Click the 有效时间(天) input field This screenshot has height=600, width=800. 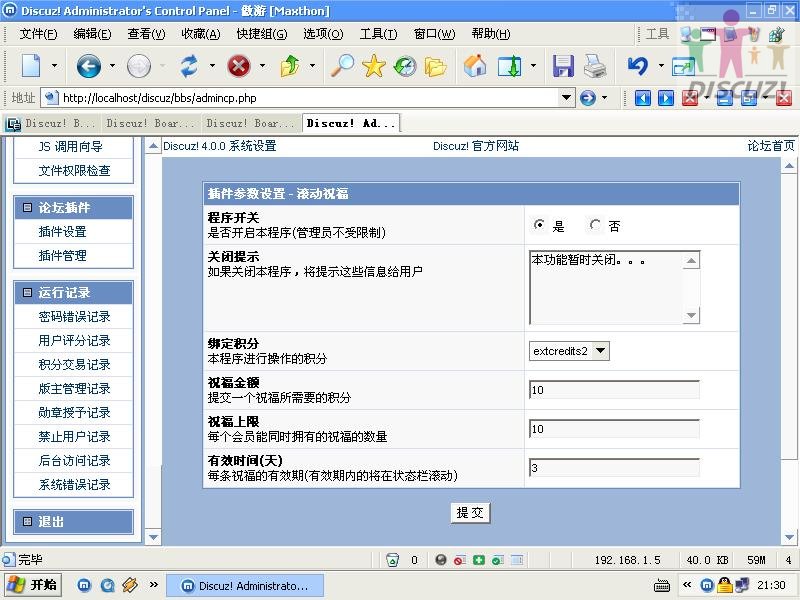(x=614, y=468)
